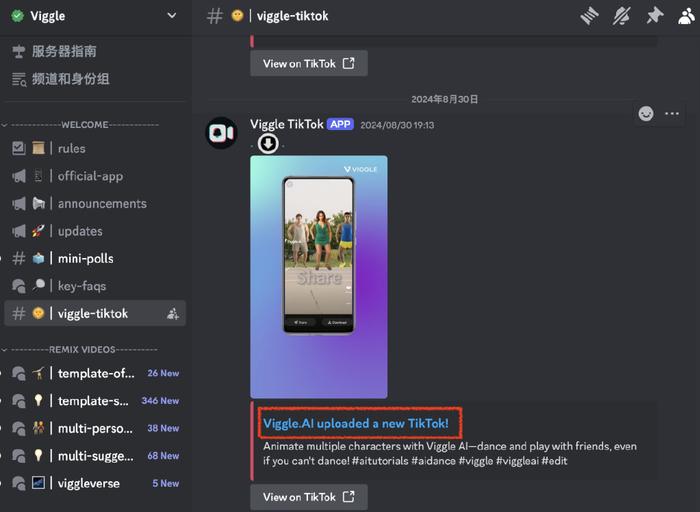Open multi-perso... forum channel

point(95,428)
